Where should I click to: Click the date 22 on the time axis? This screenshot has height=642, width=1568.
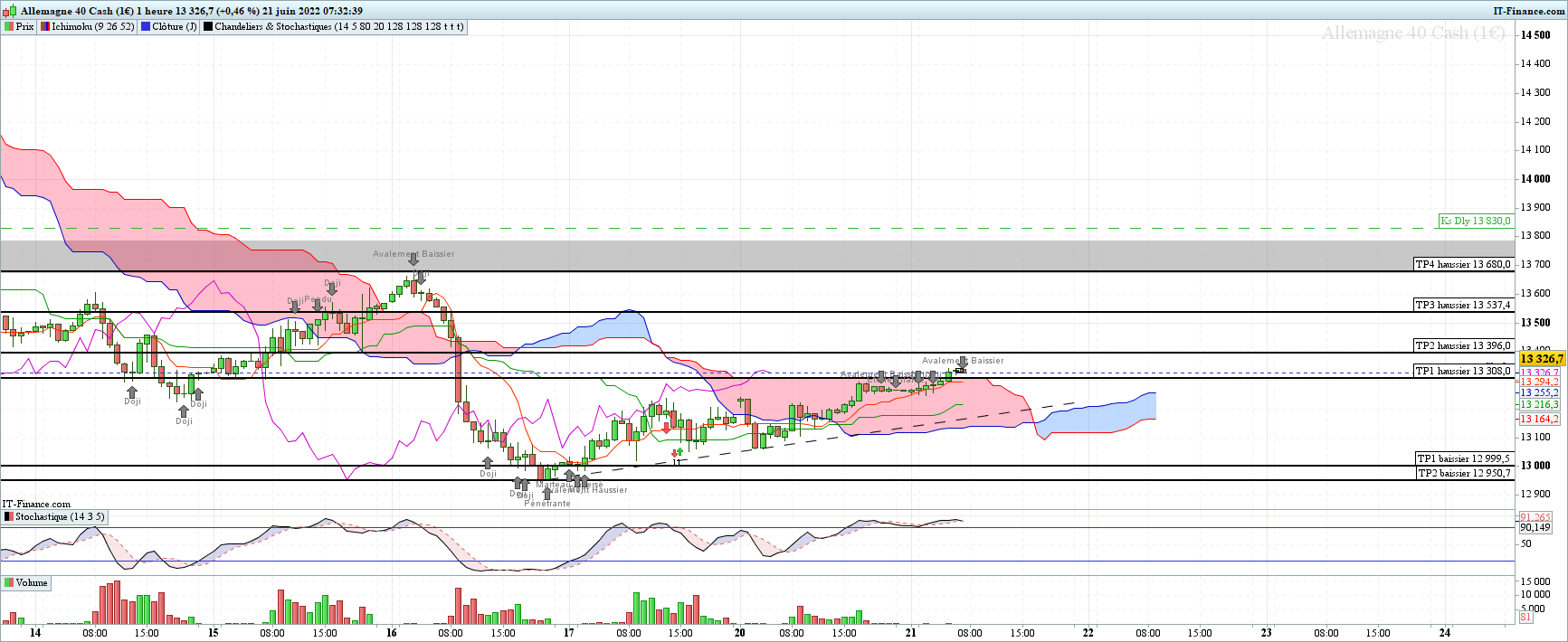tap(1088, 633)
